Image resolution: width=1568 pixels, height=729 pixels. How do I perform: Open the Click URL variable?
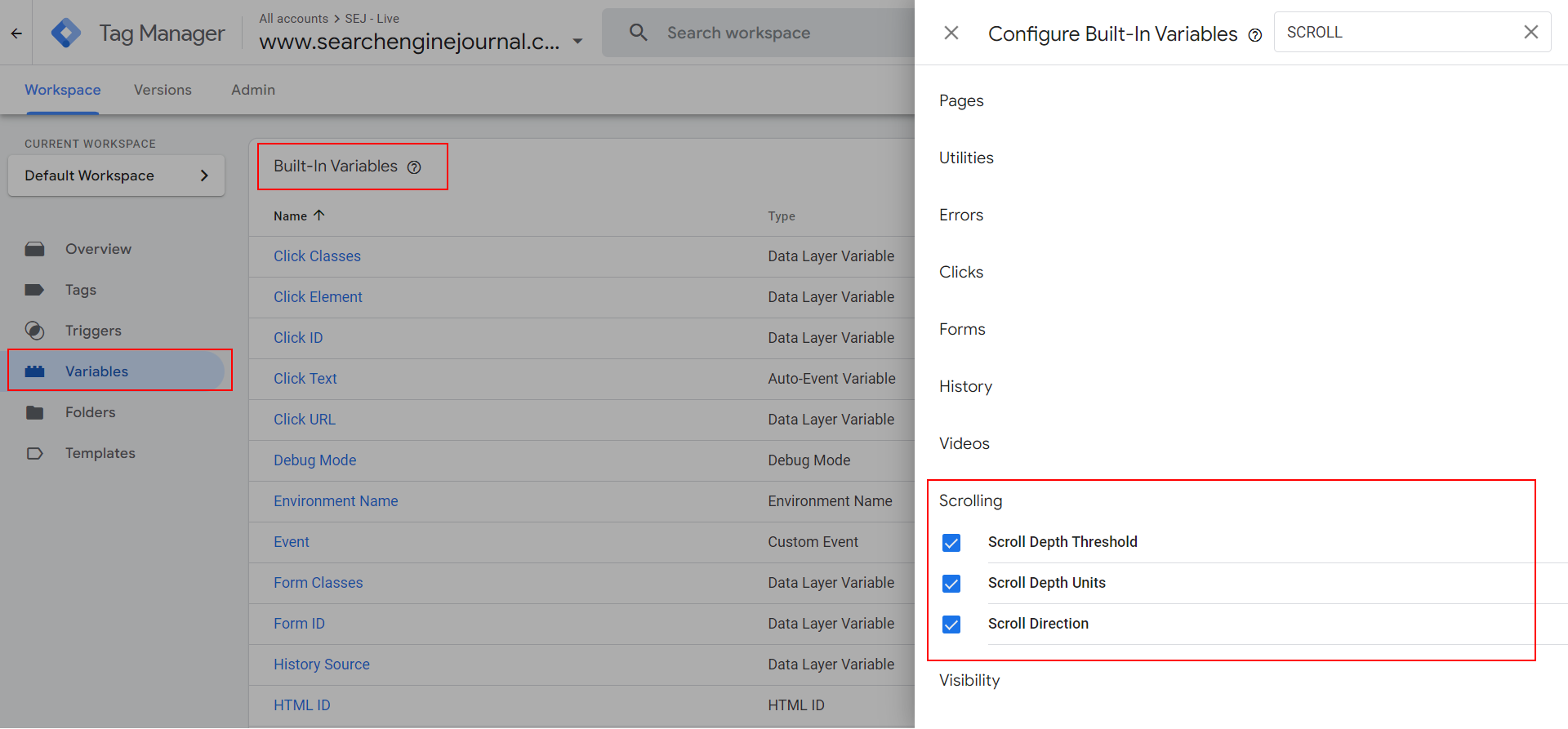304,420
